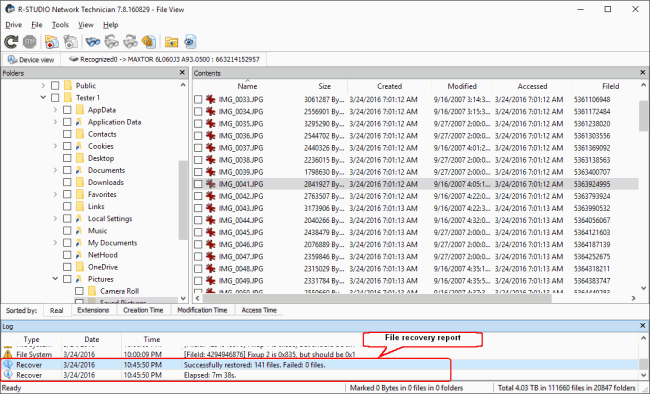Image resolution: width=650 pixels, height=394 pixels.
Task: Click the info icon of Successfully restored entry
Action: [x=8, y=365]
